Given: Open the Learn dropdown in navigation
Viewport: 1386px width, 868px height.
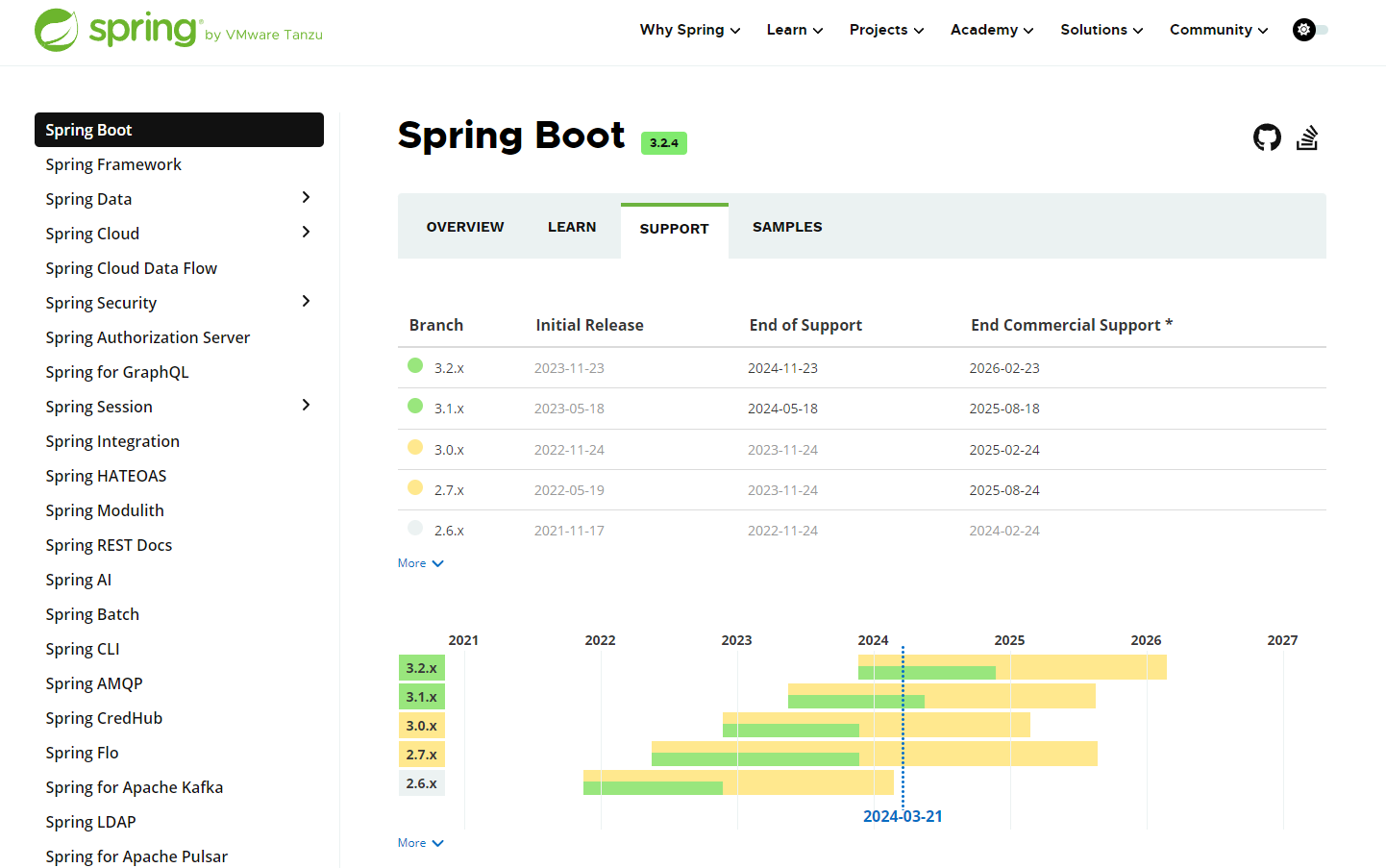Looking at the screenshot, I should (x=795, y=30).
